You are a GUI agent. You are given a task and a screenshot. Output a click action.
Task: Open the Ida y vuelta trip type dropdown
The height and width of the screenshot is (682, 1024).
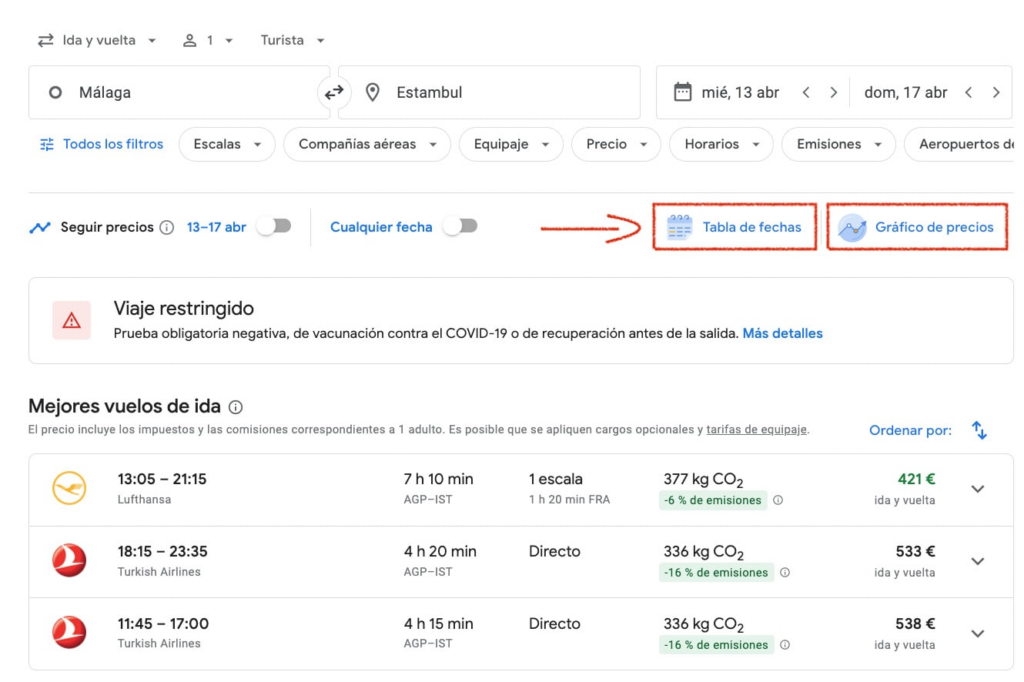click(97, 41)
